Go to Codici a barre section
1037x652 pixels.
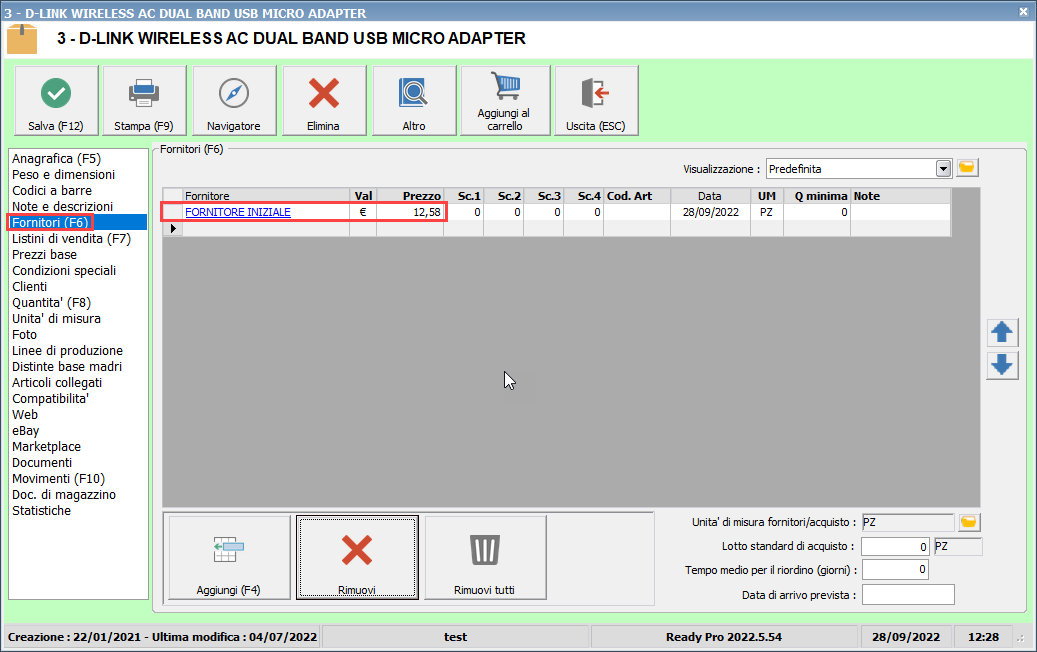coord(52,190)
